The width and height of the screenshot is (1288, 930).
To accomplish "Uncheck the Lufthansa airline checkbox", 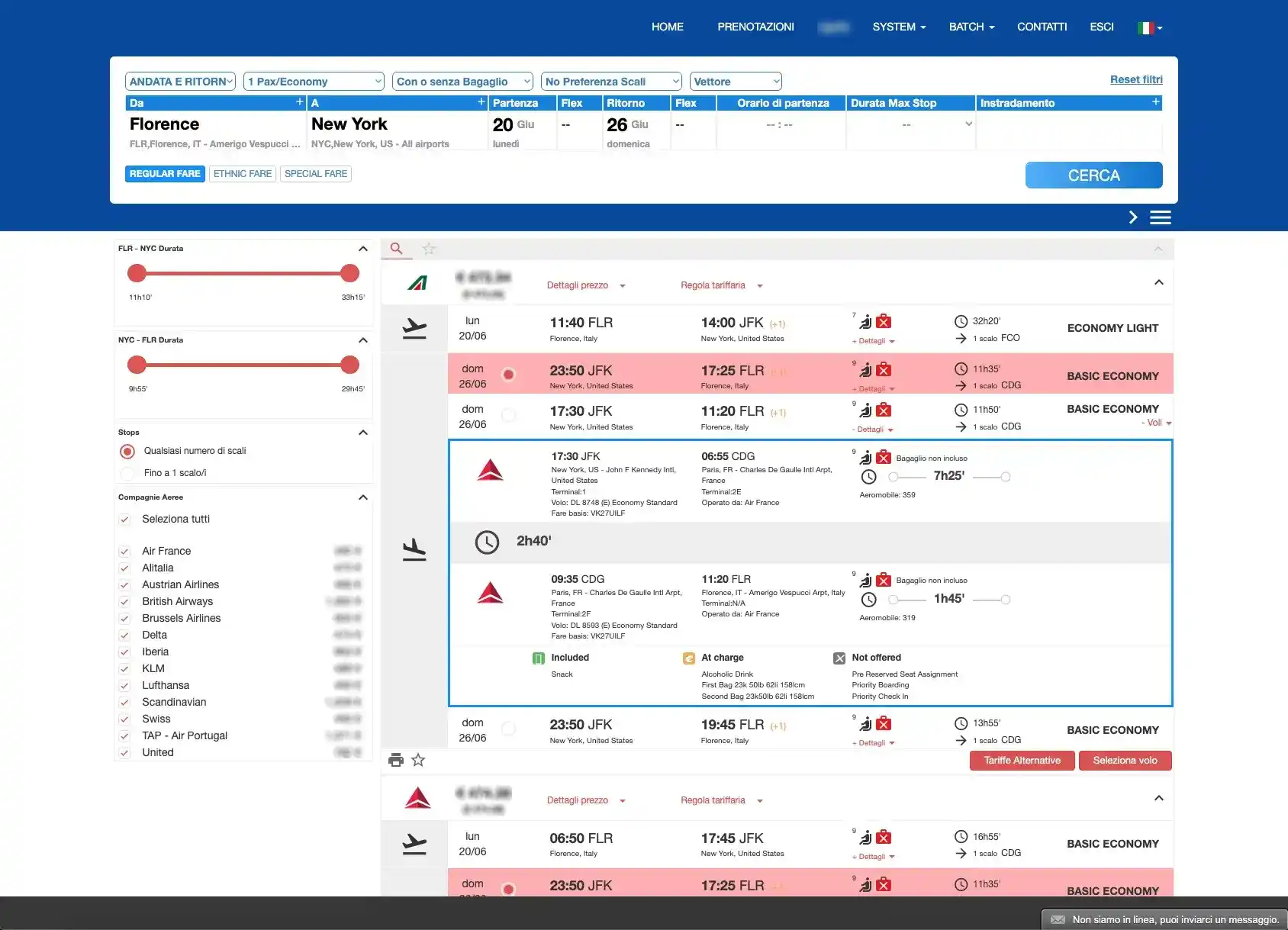I will (x=124, y=686).
